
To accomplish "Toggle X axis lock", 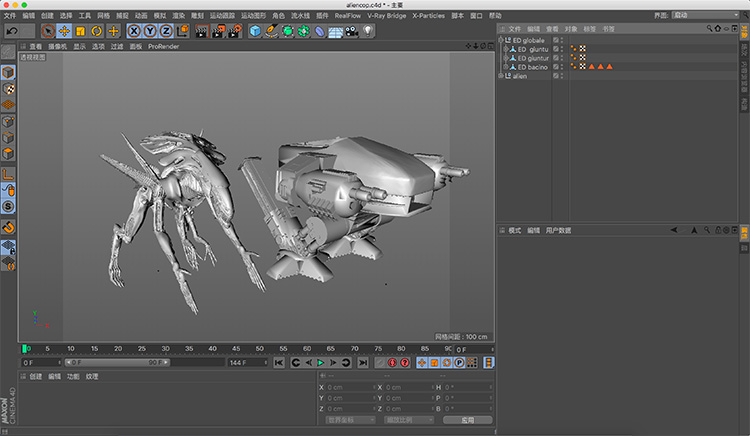I will pyautogui.click(x=133, y=31).
